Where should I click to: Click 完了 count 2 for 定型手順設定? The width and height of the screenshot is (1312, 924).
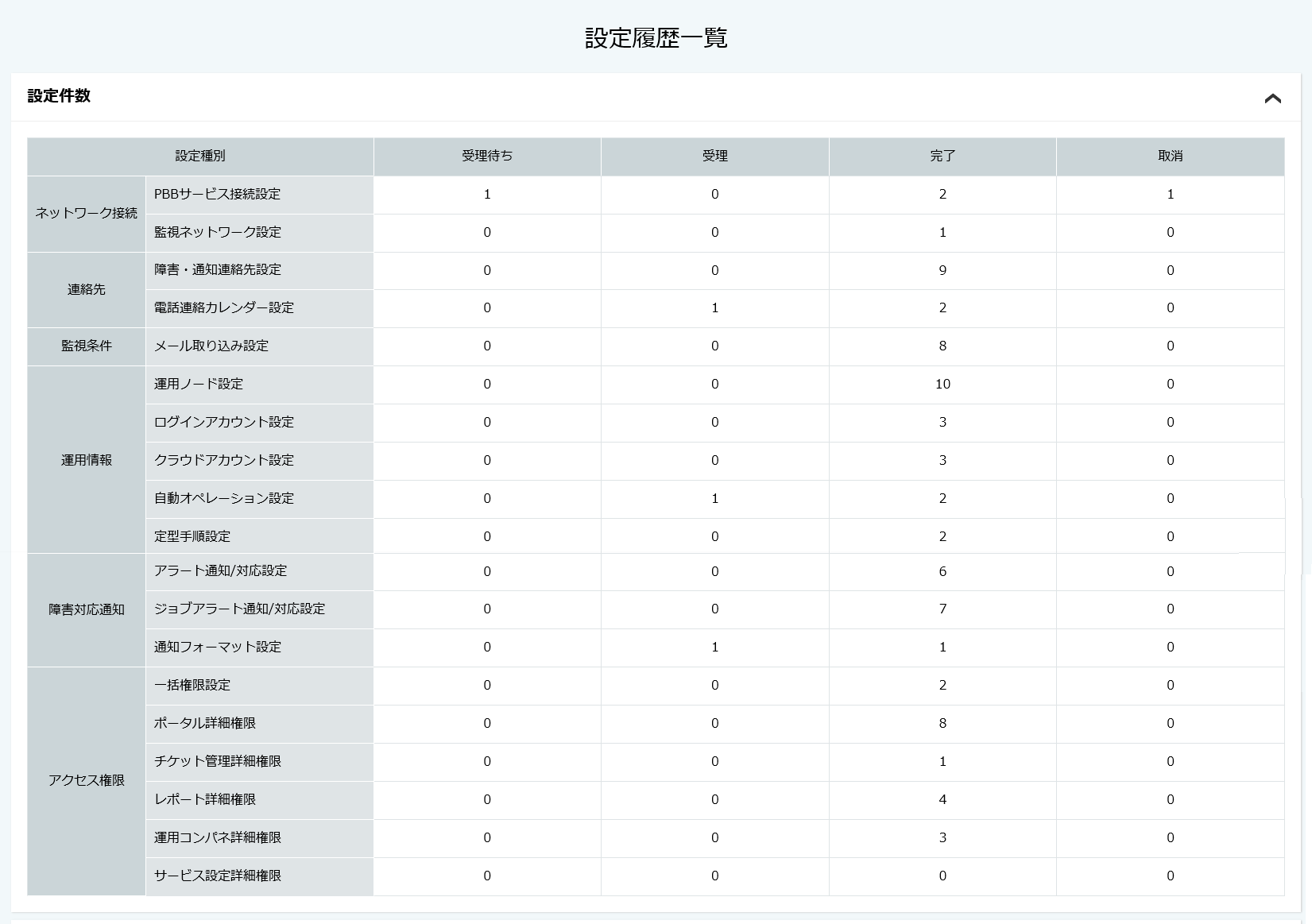(x=942, y=537)
